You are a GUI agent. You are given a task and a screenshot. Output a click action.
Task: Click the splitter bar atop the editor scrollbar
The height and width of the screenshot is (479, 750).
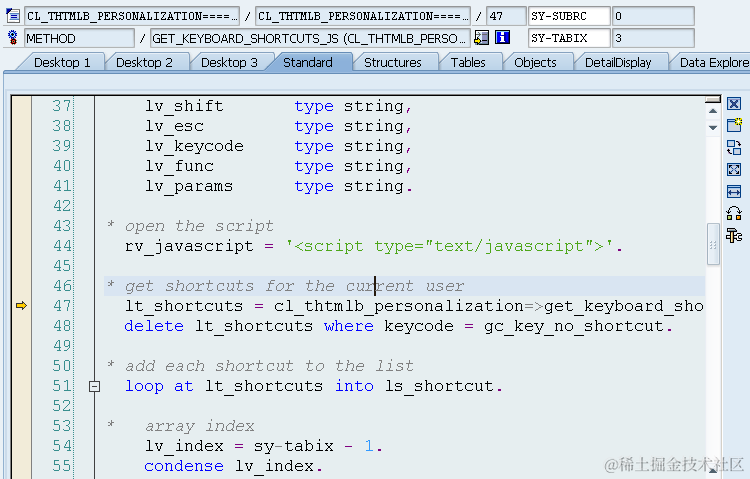[713, 99]
